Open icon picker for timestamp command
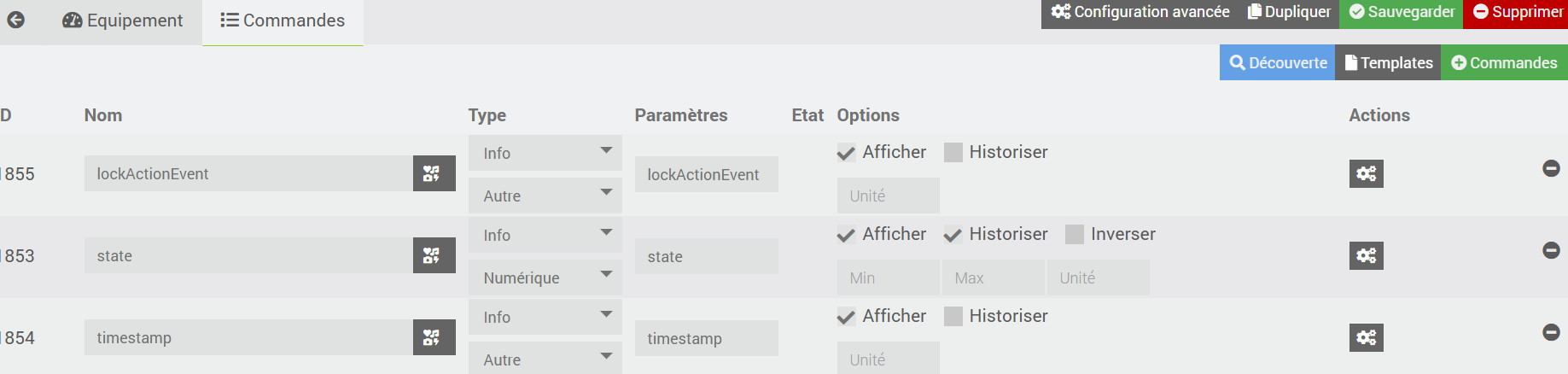This screenshot has height=374, width=1568. click(x=434, y=337)
